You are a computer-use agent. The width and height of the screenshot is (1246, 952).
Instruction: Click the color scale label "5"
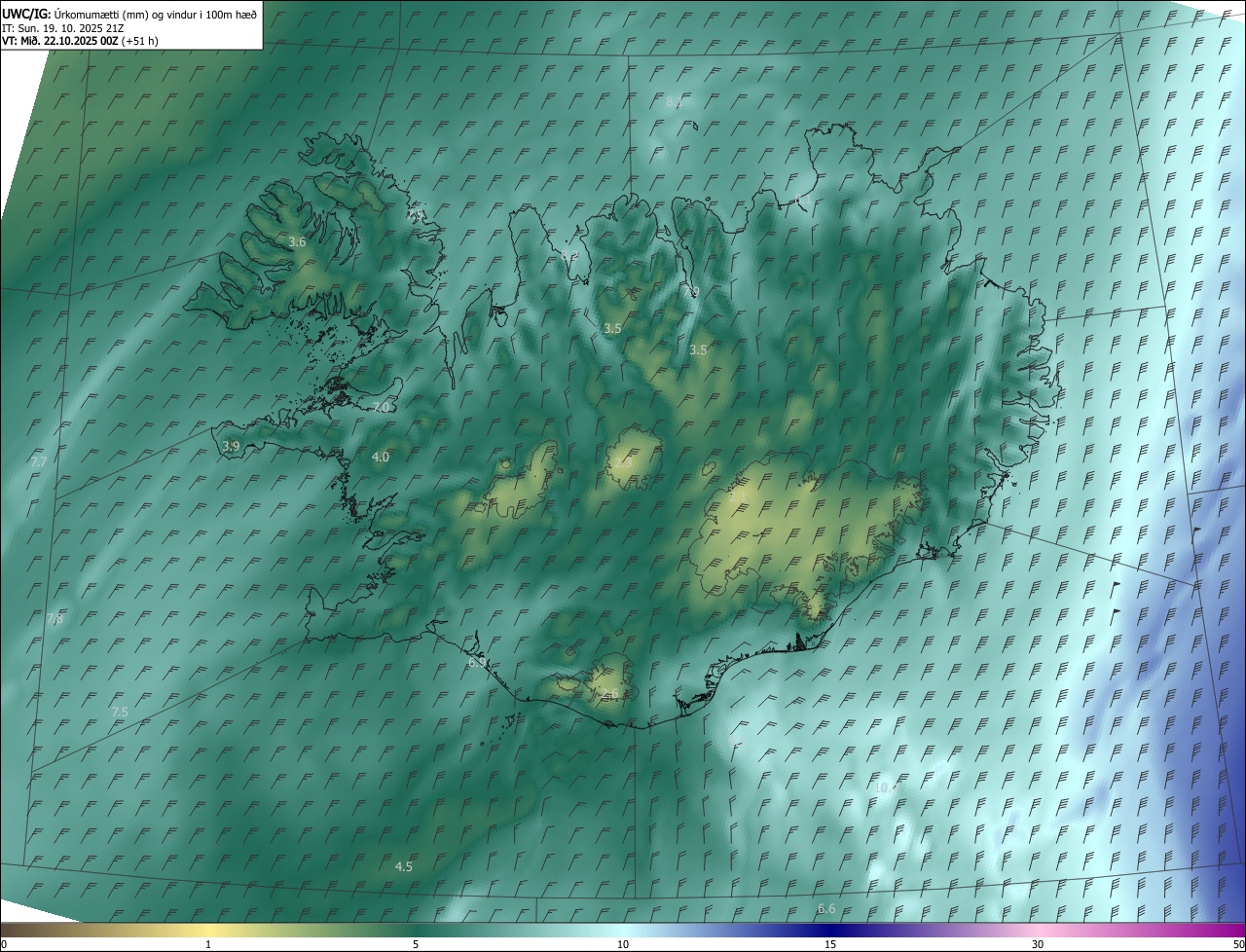click(416, 944)
